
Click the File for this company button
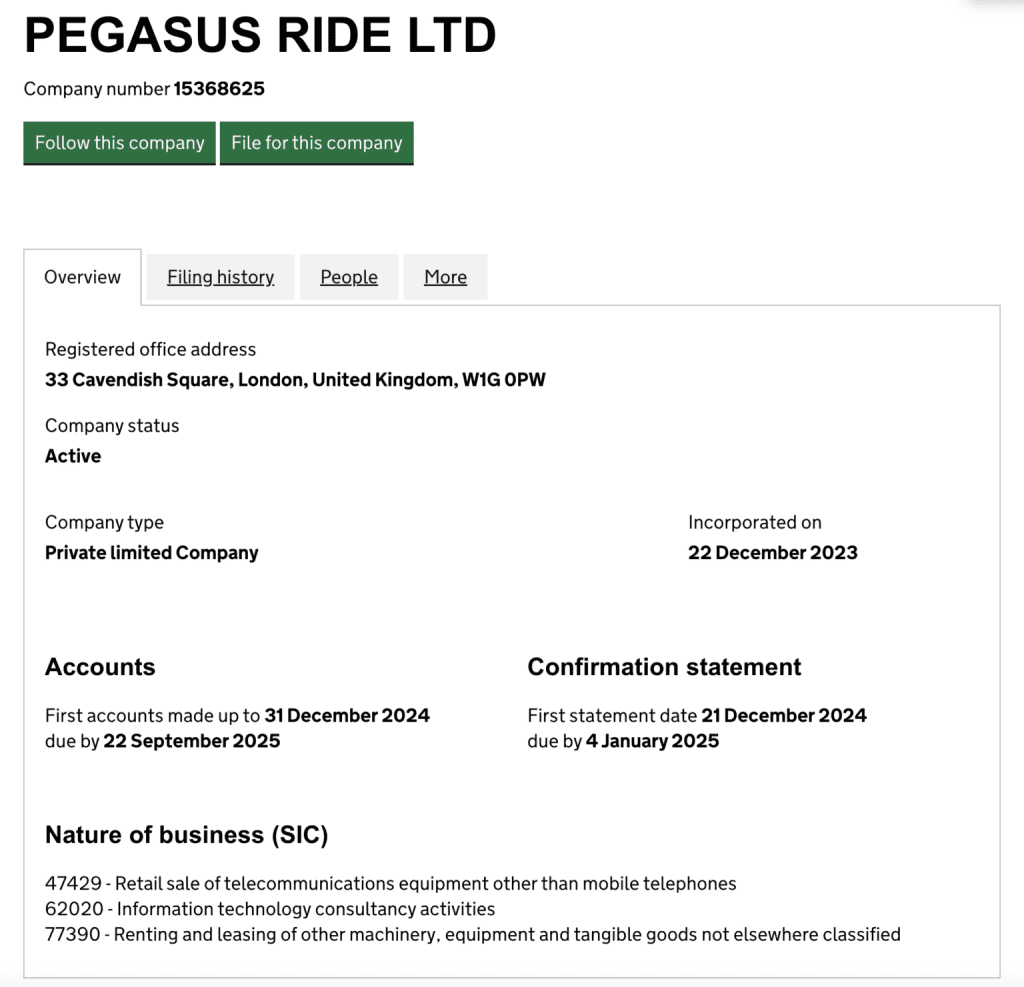(316, 142)
